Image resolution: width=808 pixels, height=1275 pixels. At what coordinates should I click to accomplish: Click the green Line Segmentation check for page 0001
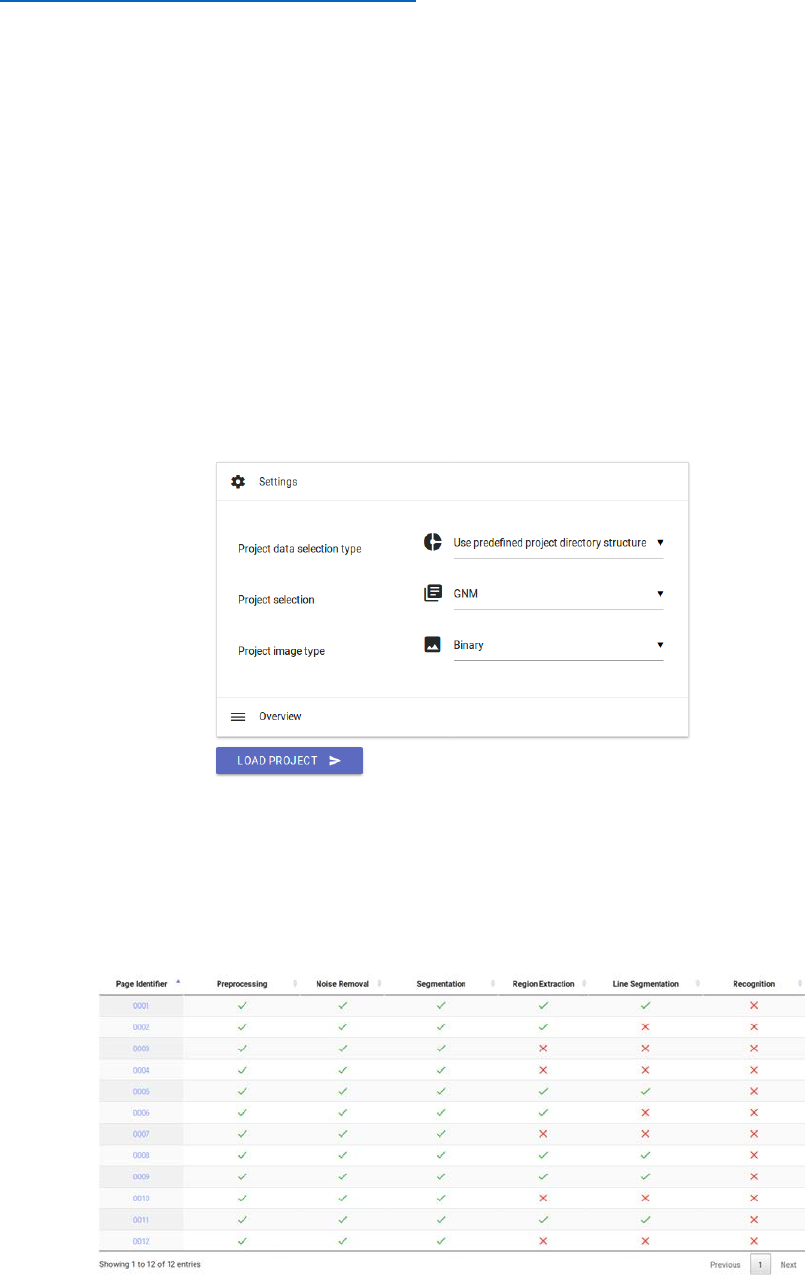645,1005
